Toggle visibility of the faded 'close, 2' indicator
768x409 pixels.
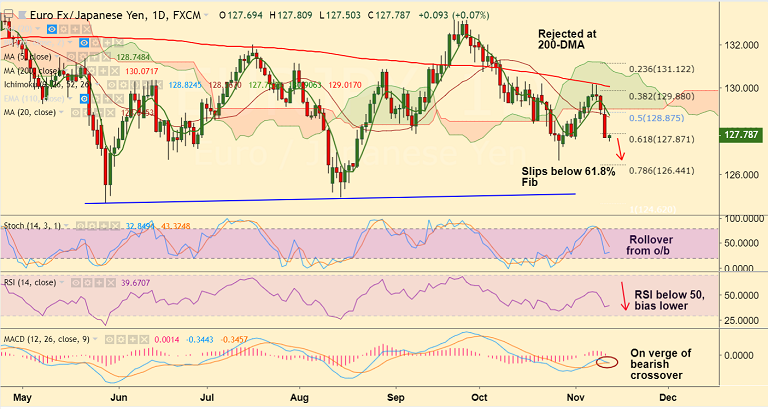tap(84, 43)
